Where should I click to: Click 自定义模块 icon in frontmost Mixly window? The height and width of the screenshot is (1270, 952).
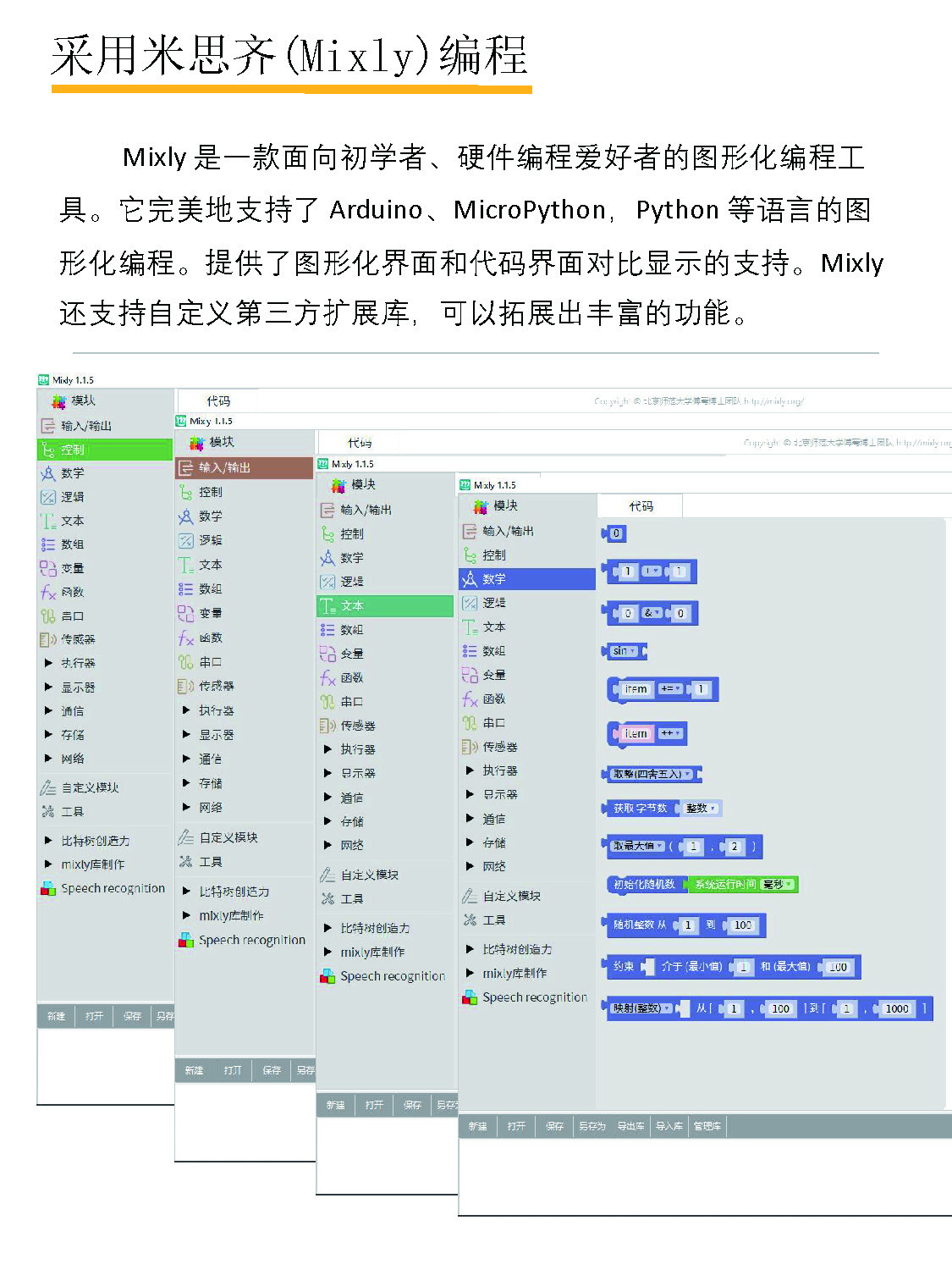pos(470,896)
